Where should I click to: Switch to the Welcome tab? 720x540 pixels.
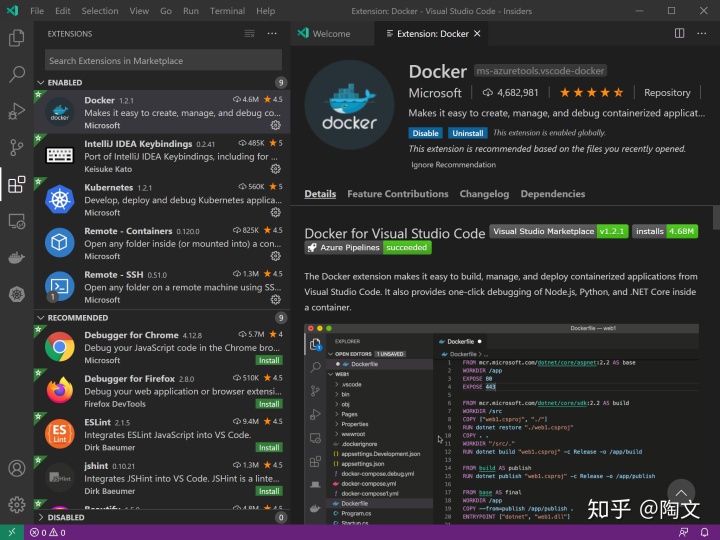click(x=332, y=34)
